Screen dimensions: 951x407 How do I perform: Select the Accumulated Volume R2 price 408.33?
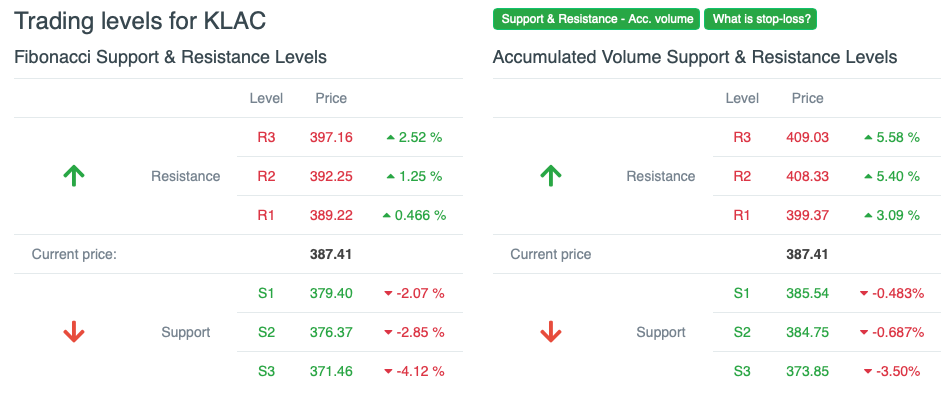[807, 177]
